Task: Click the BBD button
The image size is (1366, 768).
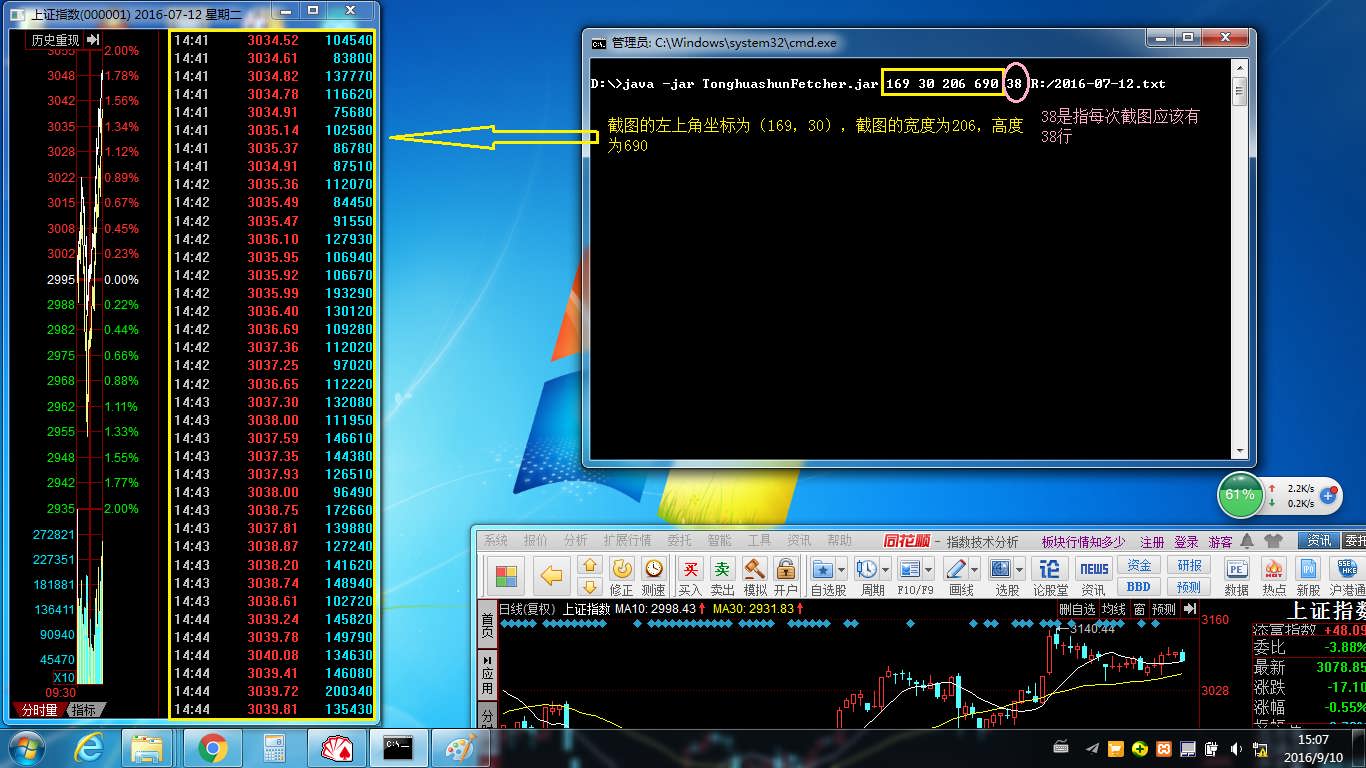Action: coord(1138,587)
